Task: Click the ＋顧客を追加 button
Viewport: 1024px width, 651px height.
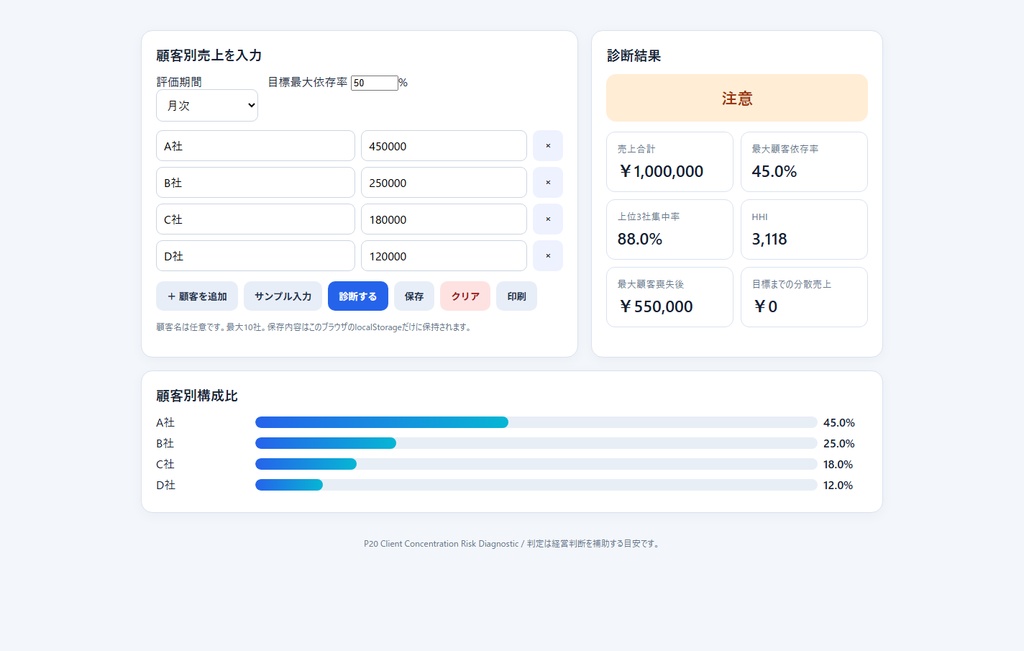Action: pyautogui.click(x=197, y=296)
